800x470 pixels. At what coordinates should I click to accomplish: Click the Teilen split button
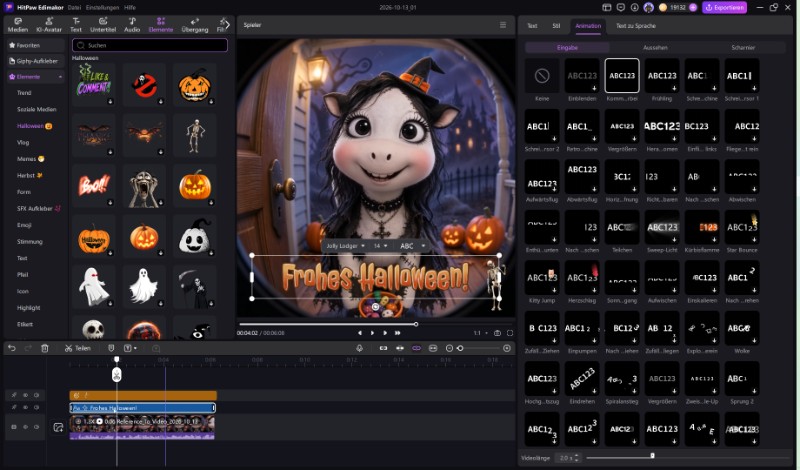coord(78,348)
